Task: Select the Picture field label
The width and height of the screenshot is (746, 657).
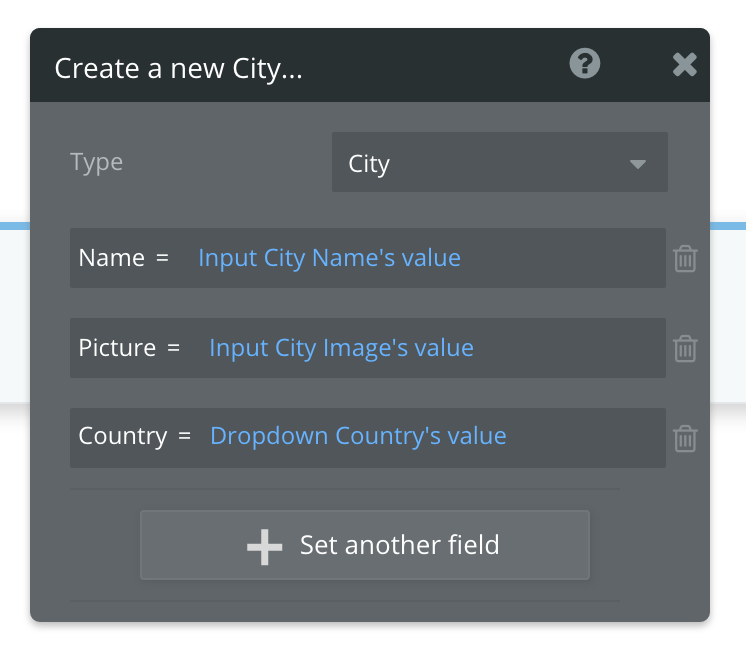Action: click(117, 348)
